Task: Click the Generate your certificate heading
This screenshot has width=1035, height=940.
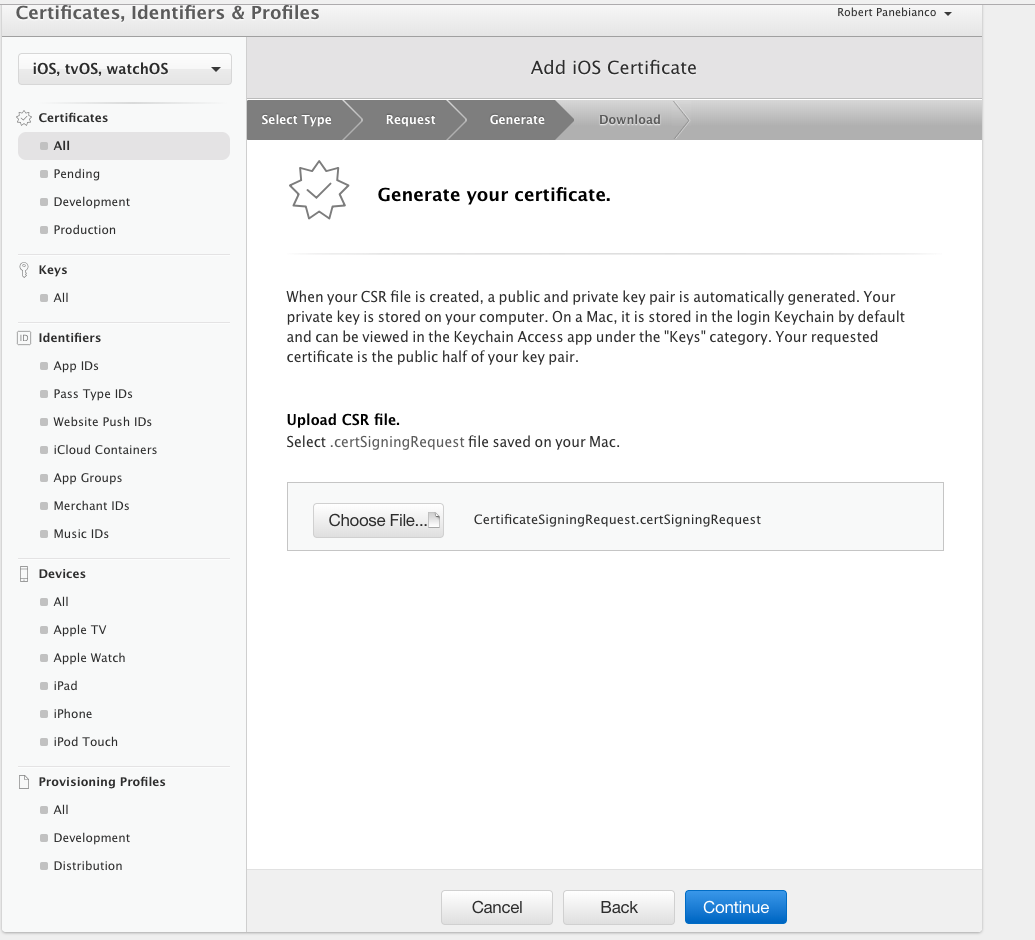Action: coord(494,195)
